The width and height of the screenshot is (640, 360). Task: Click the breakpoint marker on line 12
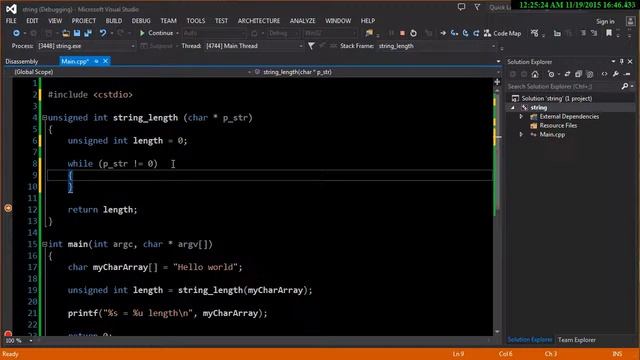(8, 208)
